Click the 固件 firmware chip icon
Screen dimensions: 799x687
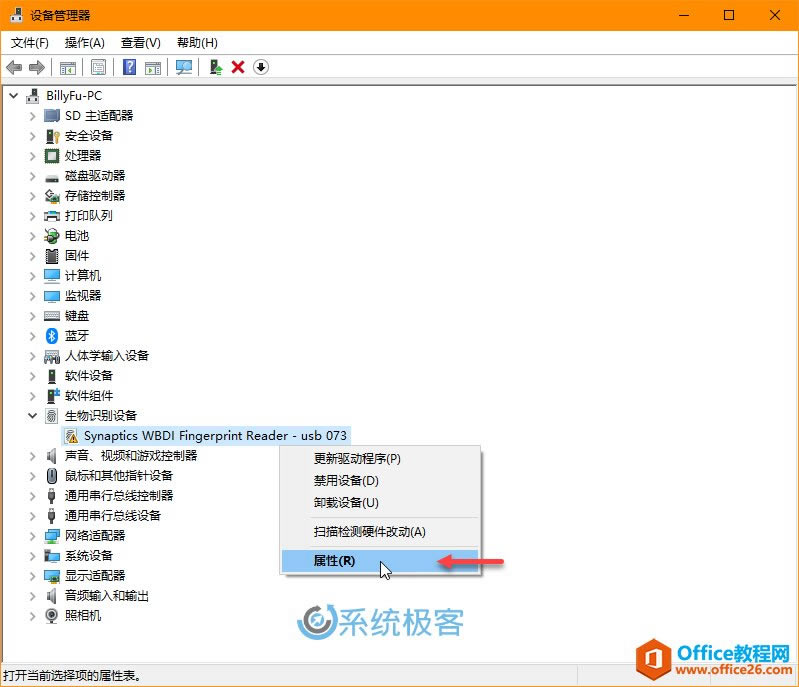coord(51,256)
